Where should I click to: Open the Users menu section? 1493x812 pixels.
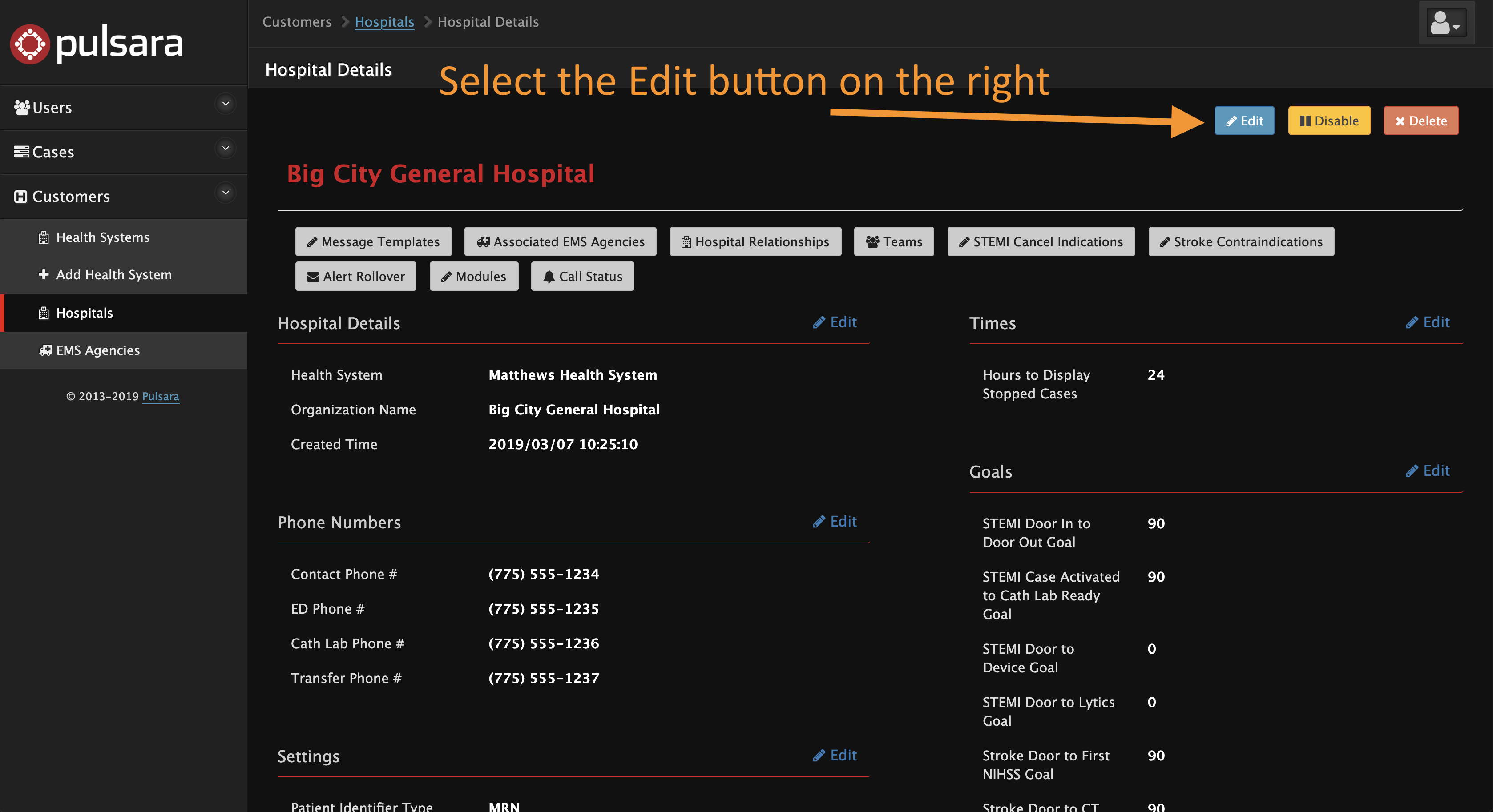123,107
